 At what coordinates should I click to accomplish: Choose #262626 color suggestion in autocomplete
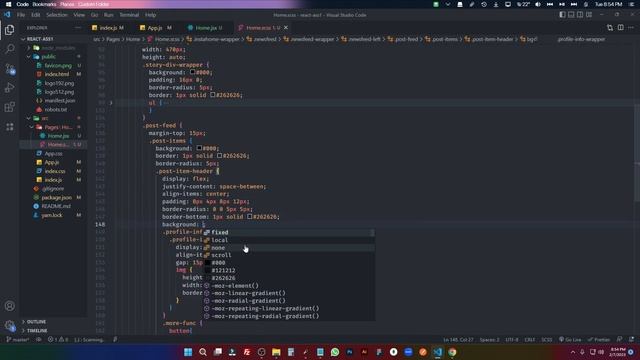tap(289, 278)
